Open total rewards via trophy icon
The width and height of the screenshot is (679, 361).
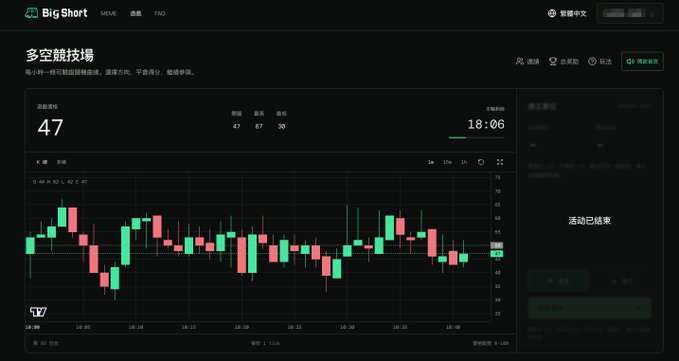553,61
